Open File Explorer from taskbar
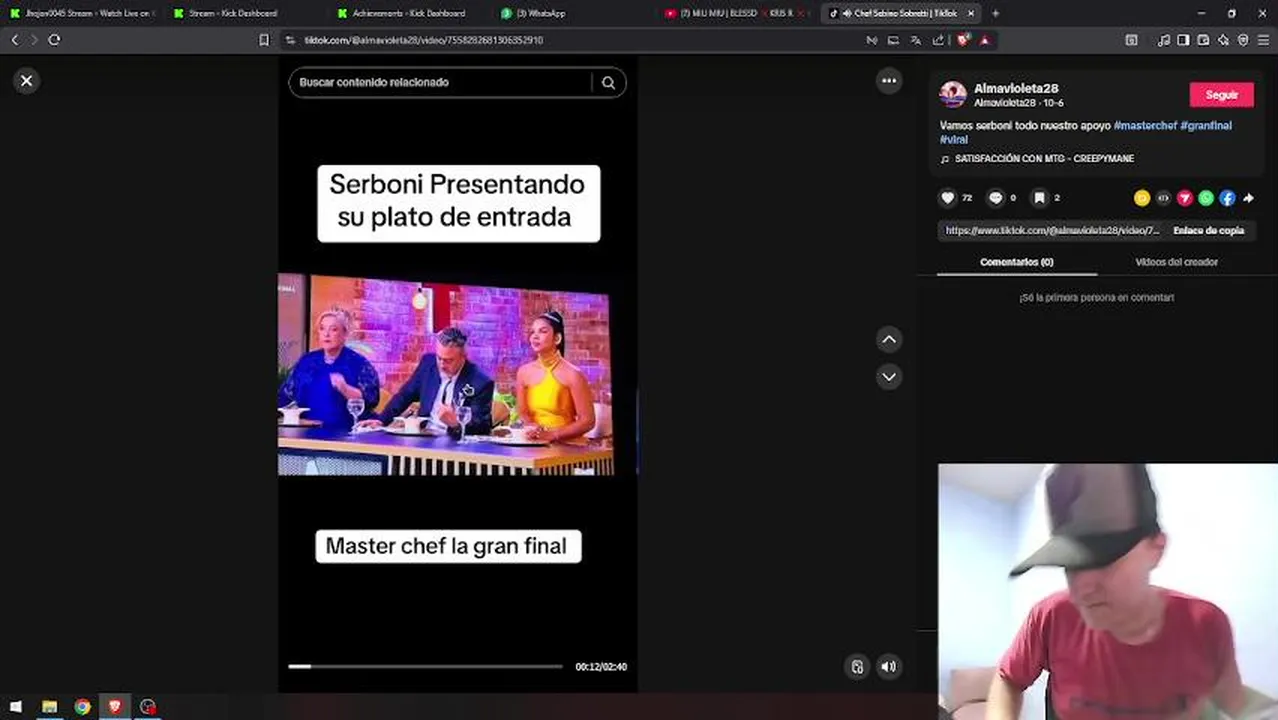This screenshot has width=1278, height=720. pos(49,707)
